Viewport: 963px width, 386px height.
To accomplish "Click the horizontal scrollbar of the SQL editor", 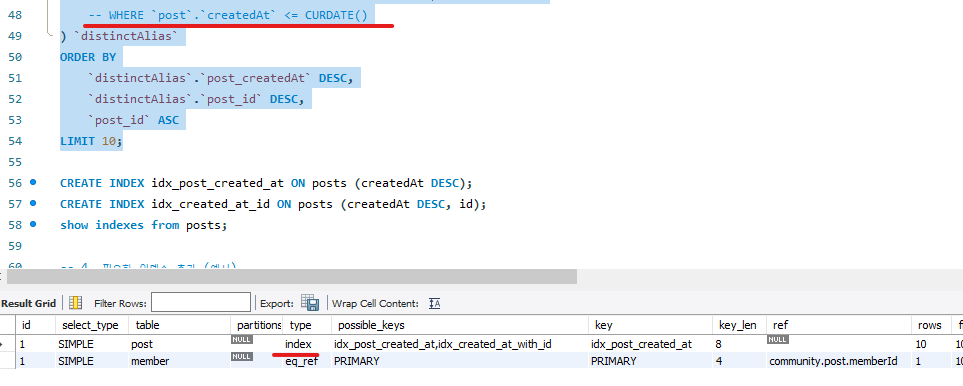I will (292, 277).
